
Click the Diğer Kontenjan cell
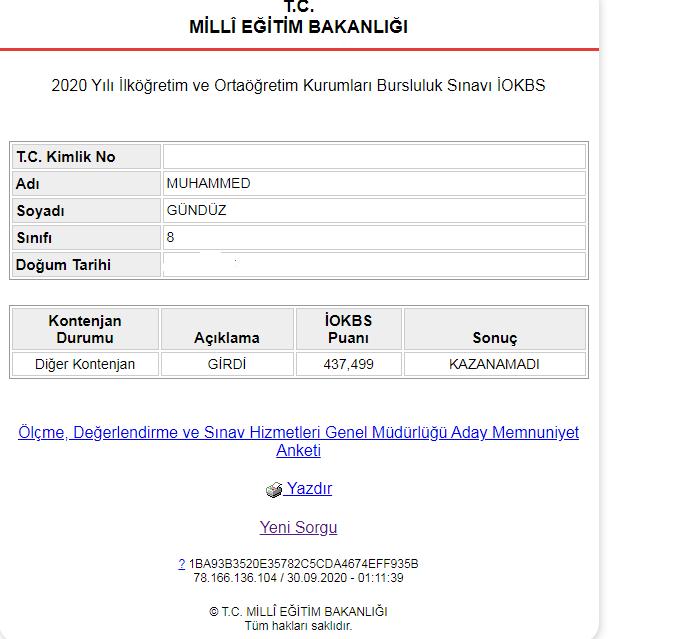(x=85, y=364)
